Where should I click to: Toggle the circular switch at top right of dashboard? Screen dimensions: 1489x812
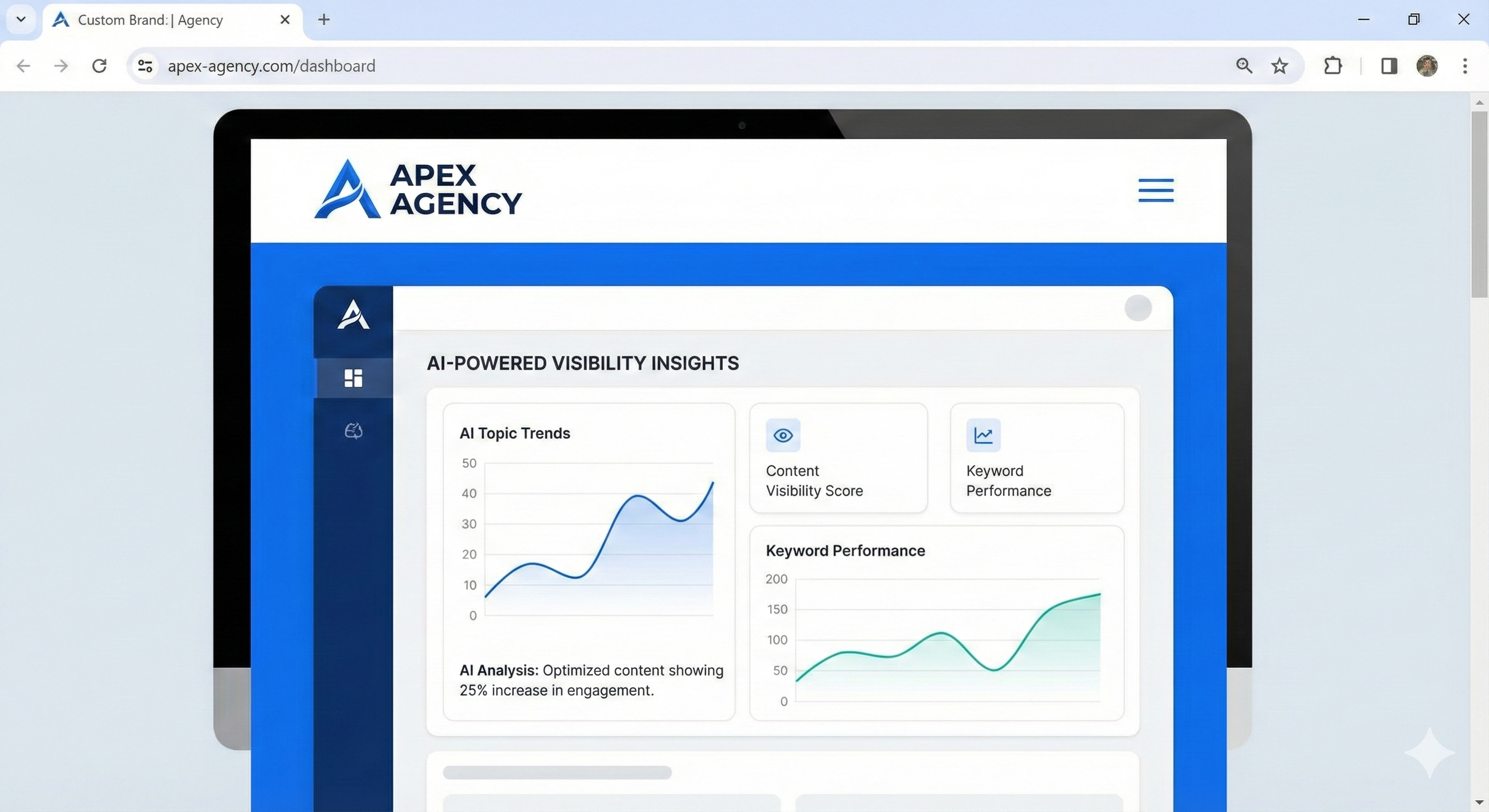1138,309
